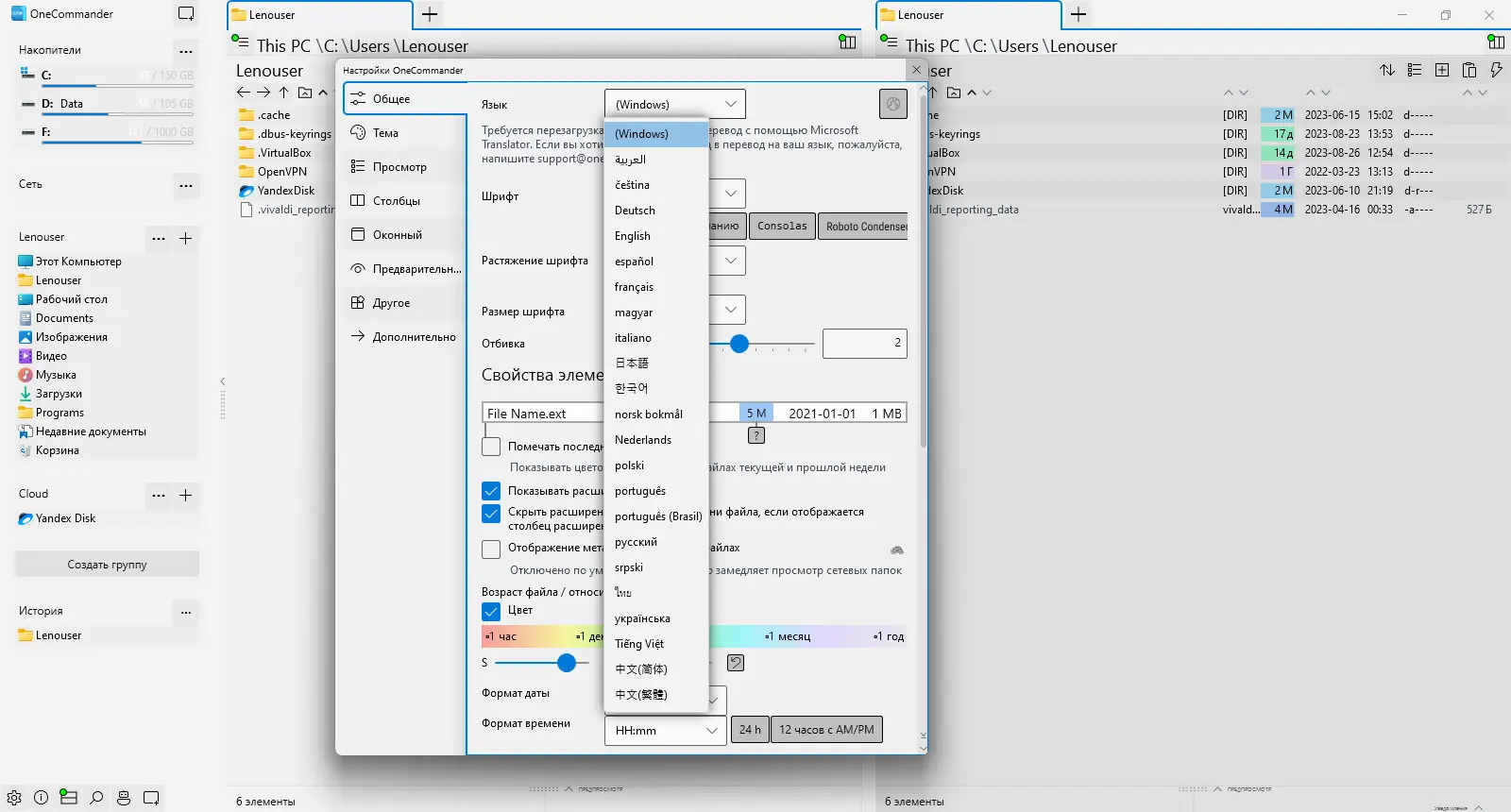
Task: Go up one folder in the left pane
Action: 283,93
